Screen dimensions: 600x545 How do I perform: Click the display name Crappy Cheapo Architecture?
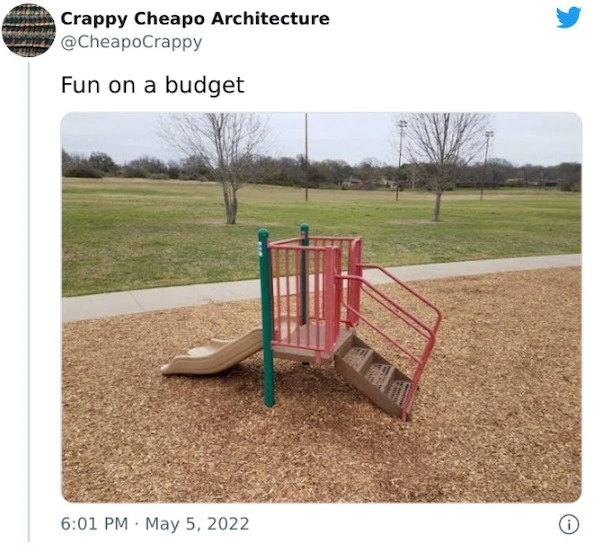[x=195, y=18]
